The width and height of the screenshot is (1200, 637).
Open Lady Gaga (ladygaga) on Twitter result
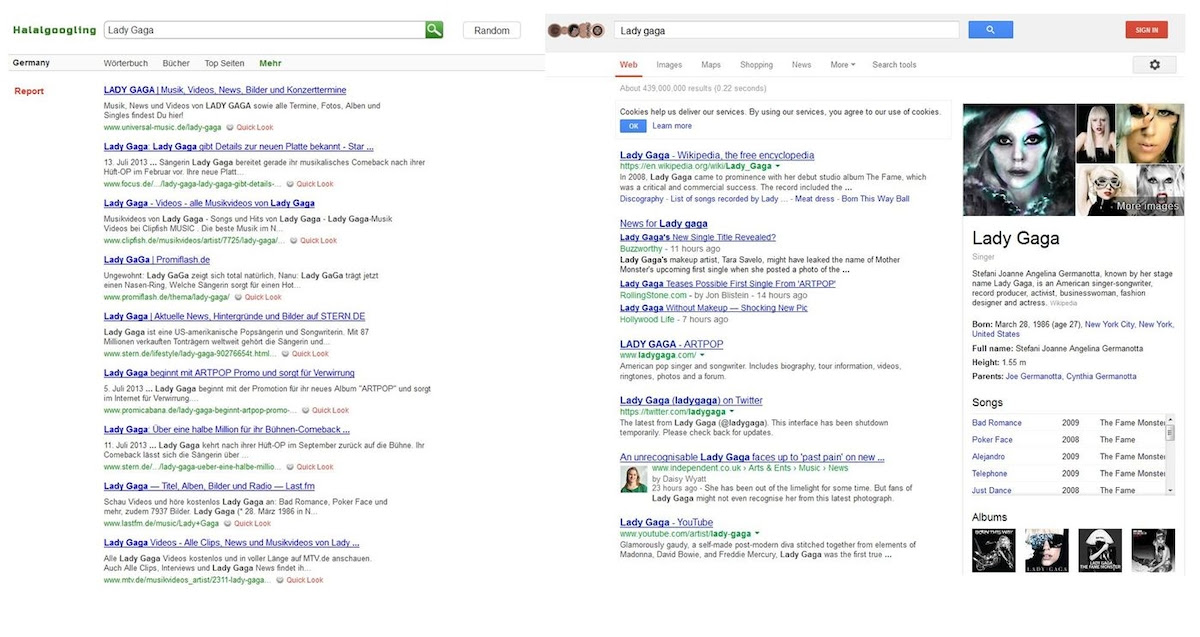coord(691,400)
